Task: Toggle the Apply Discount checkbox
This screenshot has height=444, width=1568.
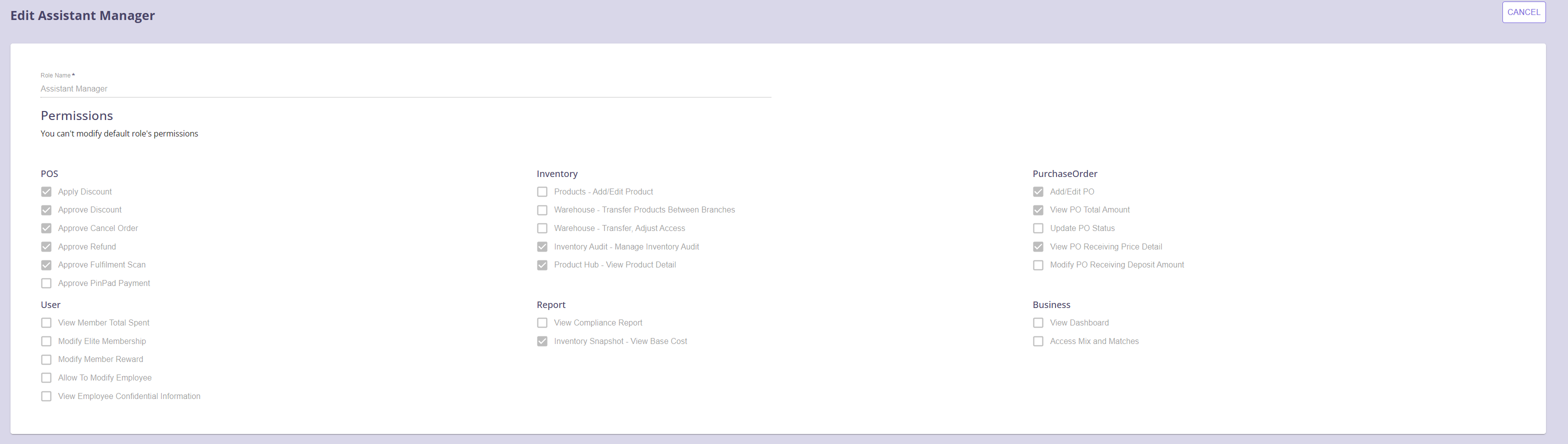Action: [x=46, y=191]
